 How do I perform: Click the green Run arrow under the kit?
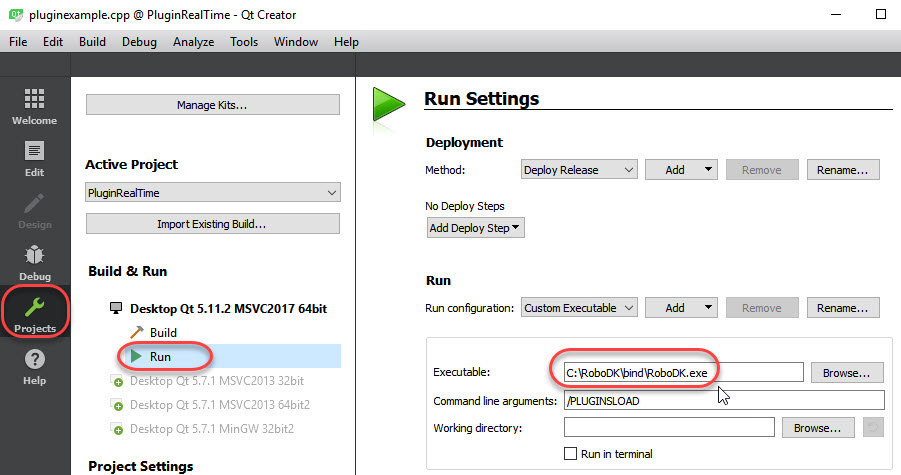136,356
